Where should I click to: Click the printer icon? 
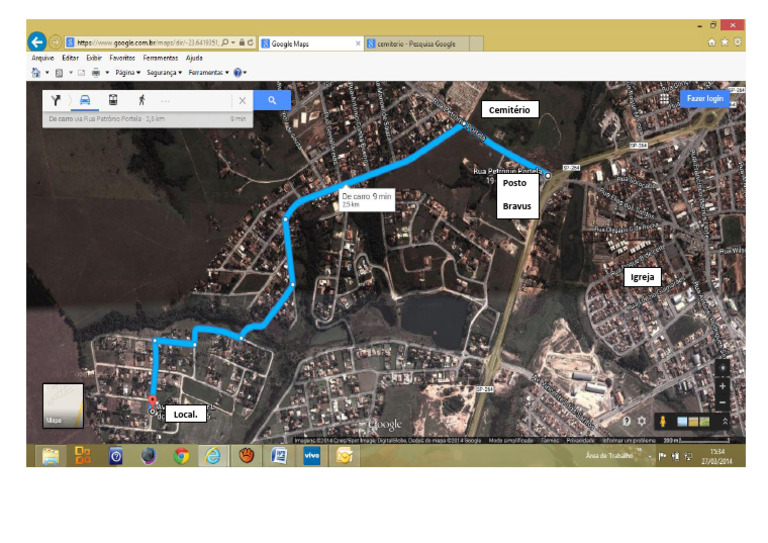[96, 72]
